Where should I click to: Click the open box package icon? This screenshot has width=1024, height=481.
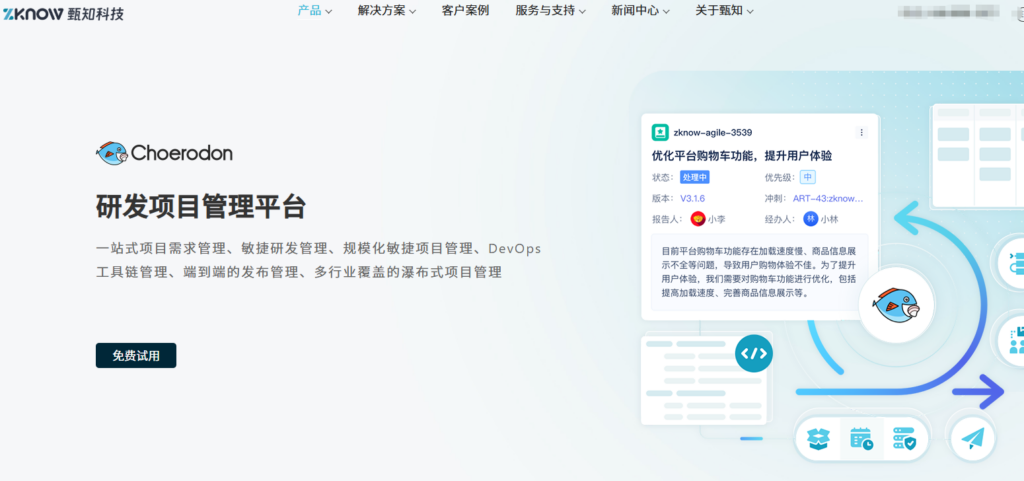pyautogui.click(x=818, y=439)
